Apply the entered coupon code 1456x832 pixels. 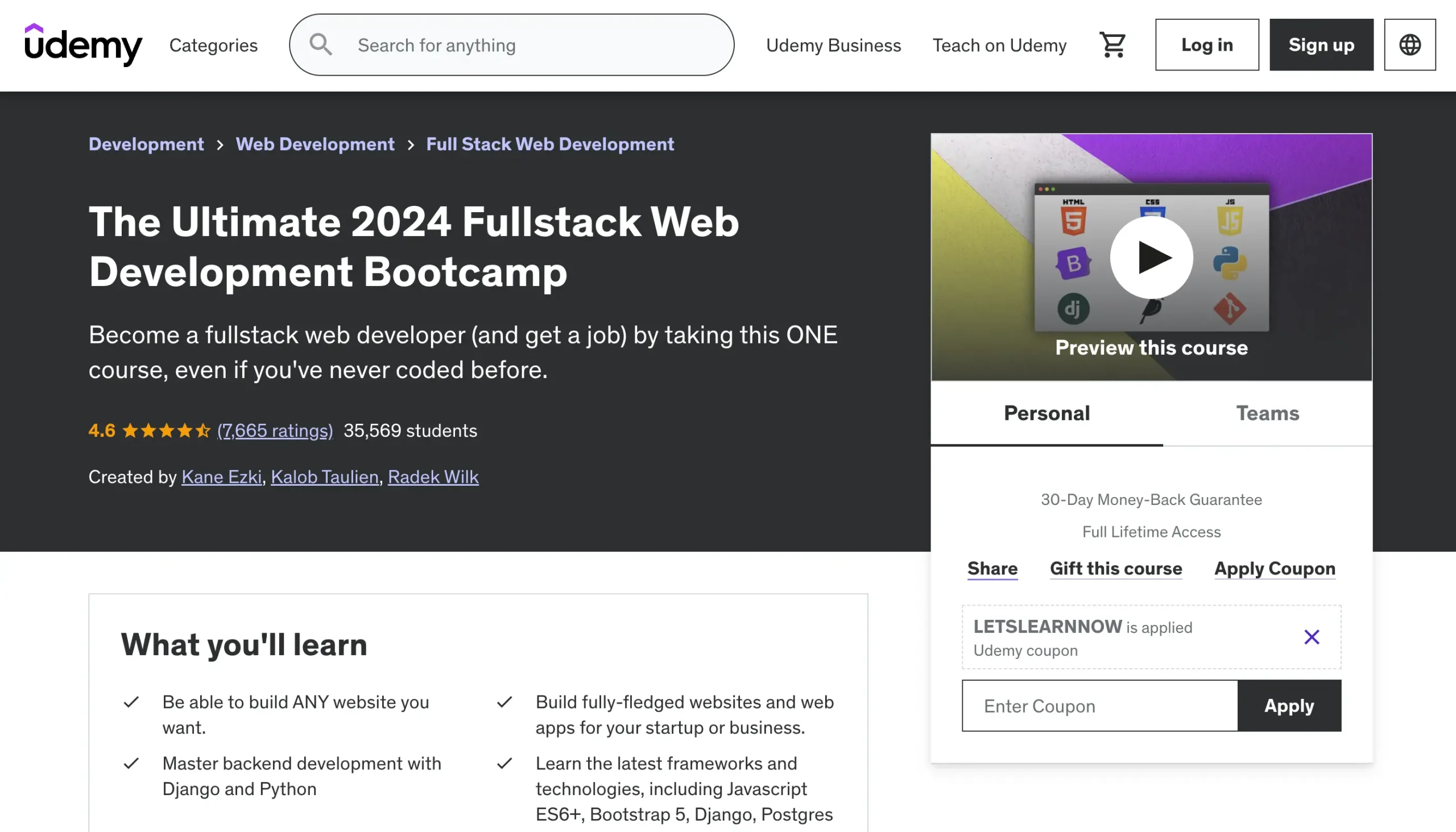(x=1289, y=706)
